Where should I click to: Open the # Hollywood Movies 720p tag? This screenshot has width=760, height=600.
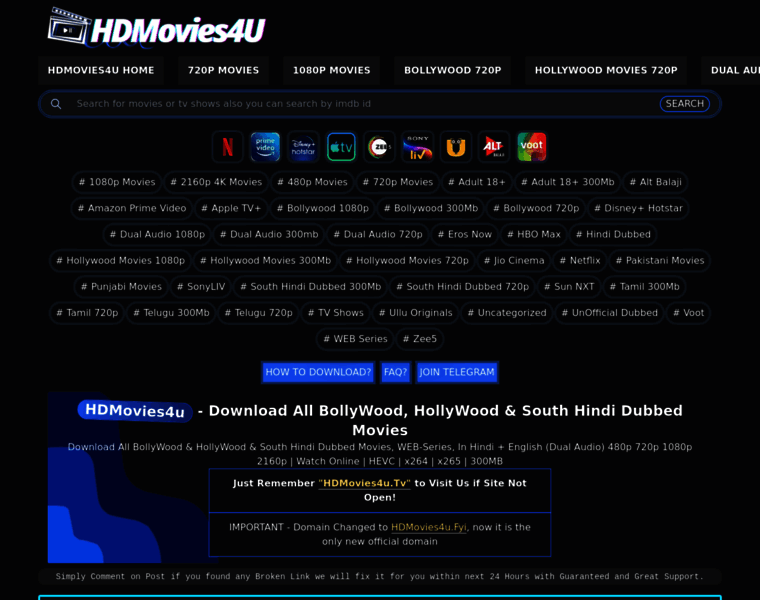point(407,261)
